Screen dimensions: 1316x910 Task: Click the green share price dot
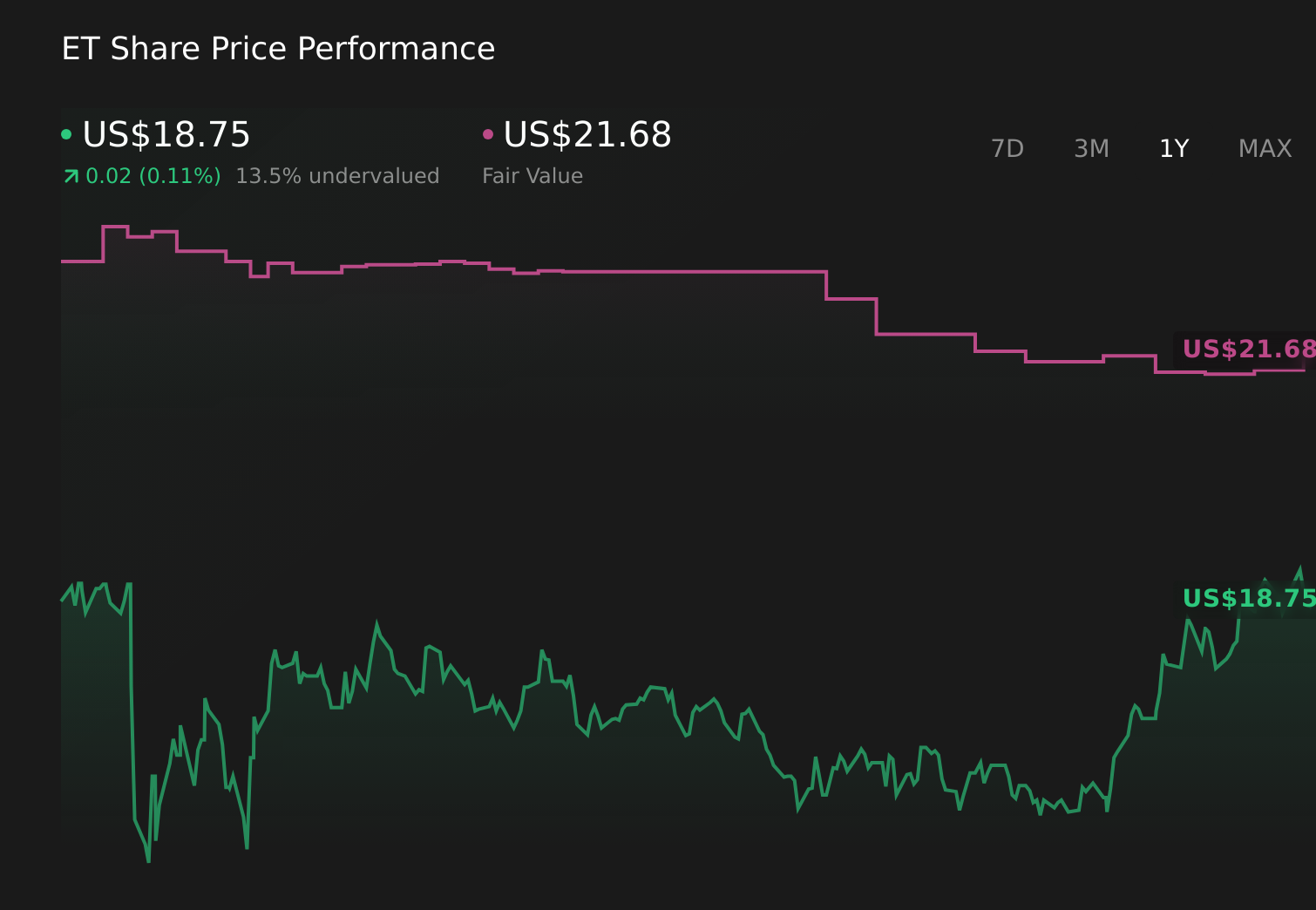66,134
